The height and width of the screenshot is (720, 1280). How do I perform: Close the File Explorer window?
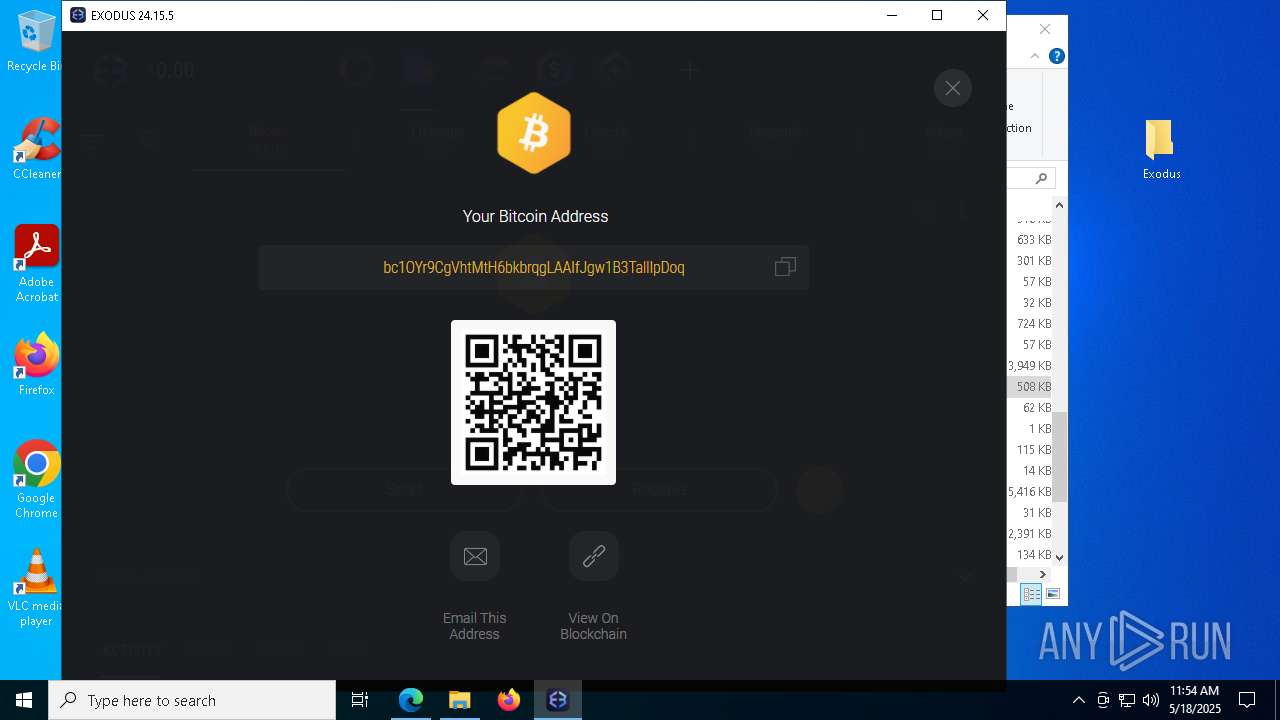[x=1045, y=29]
